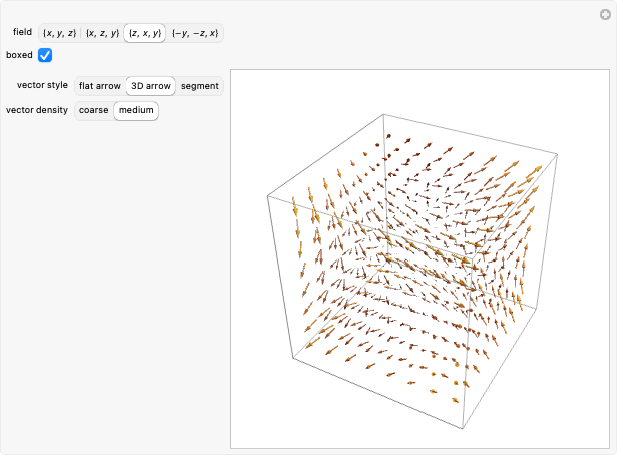Uncheck the boxed checkbox
The width and height of the screenshot is (617, 456).
click(x=45, y=55)
